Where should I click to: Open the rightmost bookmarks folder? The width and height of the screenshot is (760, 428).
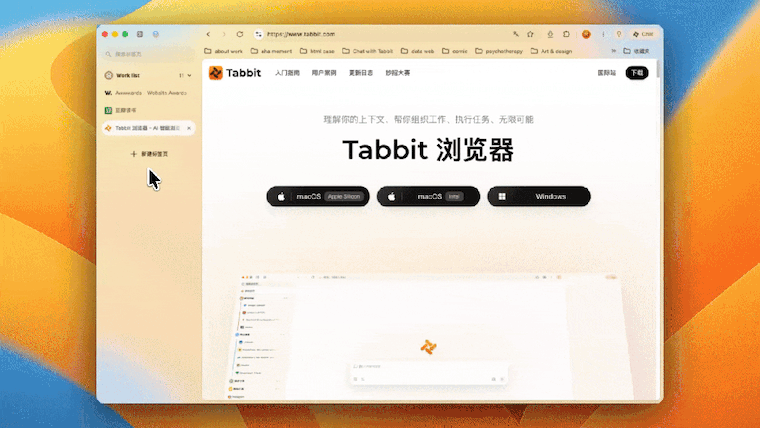[636, 51]
